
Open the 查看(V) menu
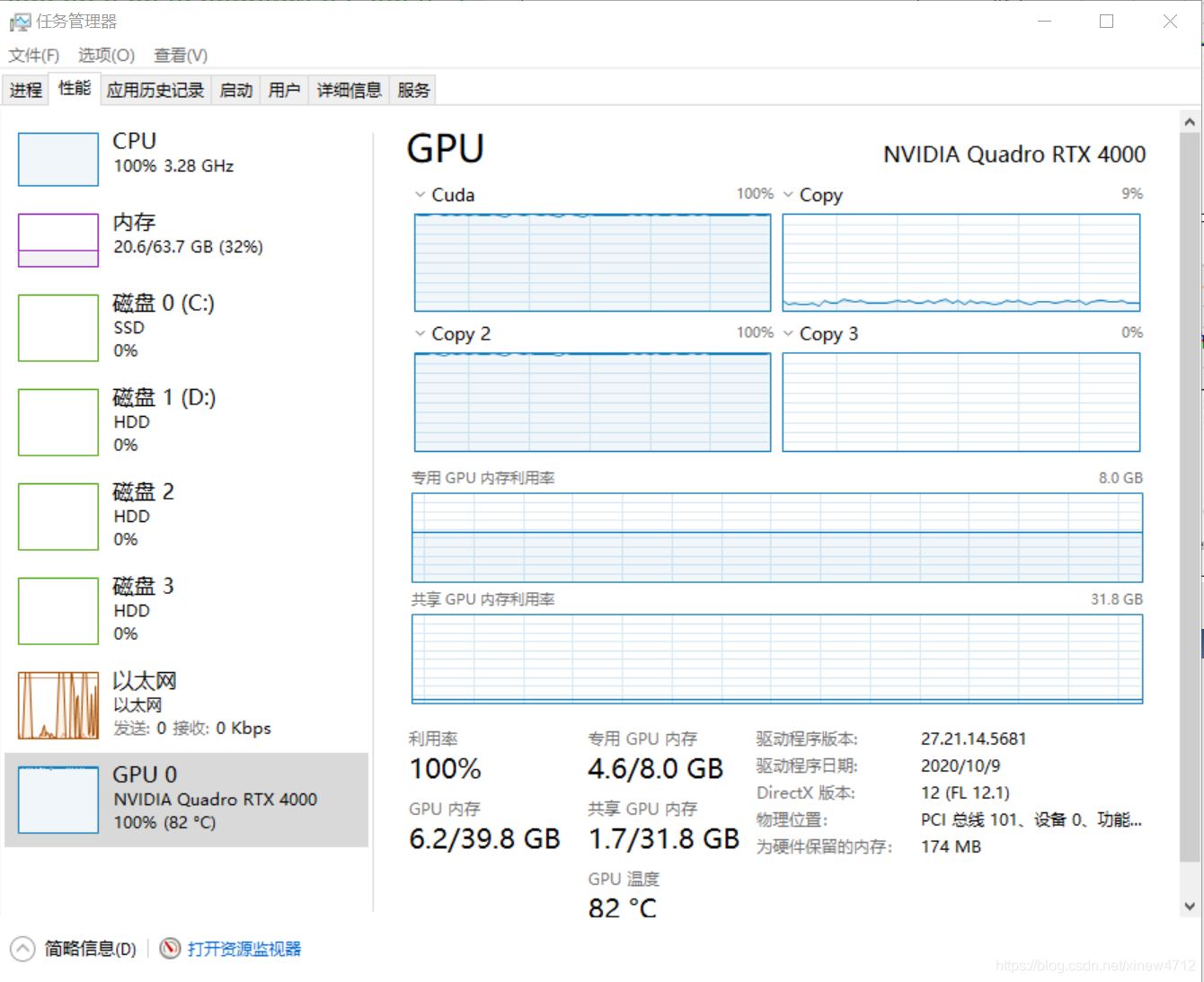pyautogui.click(x=181, y=56)
